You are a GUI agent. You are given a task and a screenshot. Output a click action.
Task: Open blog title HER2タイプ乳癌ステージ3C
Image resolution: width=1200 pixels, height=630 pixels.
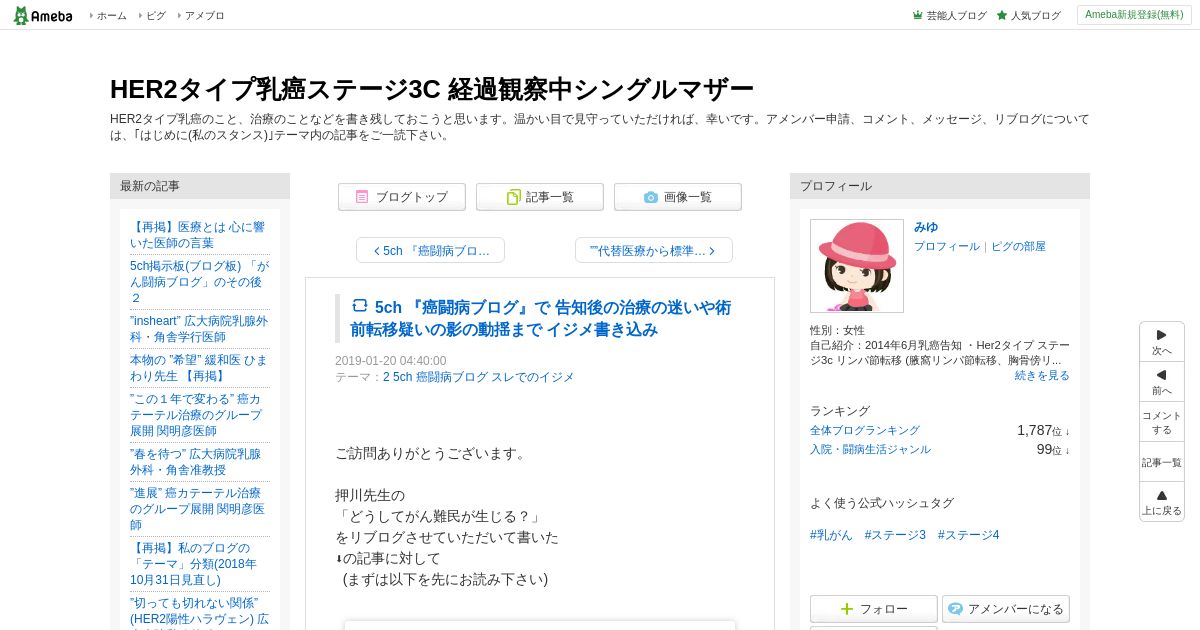tap(431, 89)
